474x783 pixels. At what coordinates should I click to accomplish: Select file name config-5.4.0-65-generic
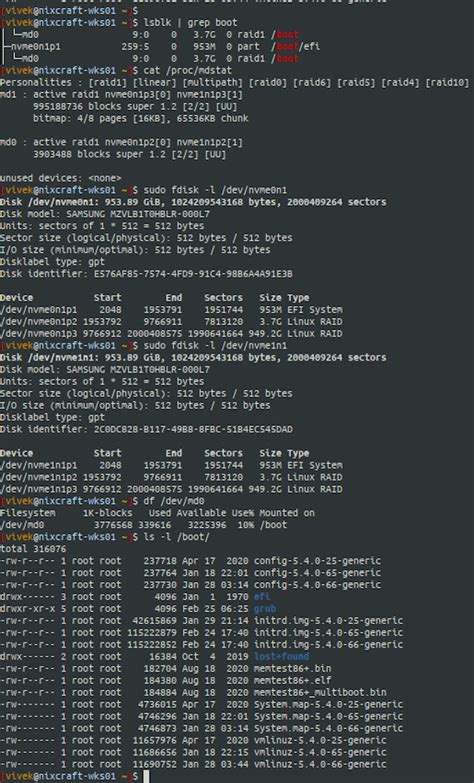[317, 573]
